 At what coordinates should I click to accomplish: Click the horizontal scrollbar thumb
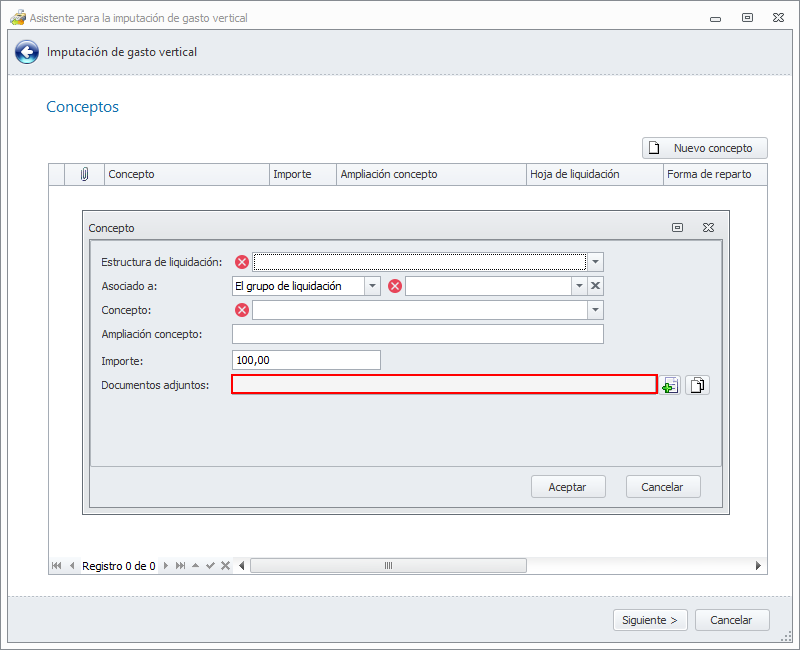tap(388, 566)
